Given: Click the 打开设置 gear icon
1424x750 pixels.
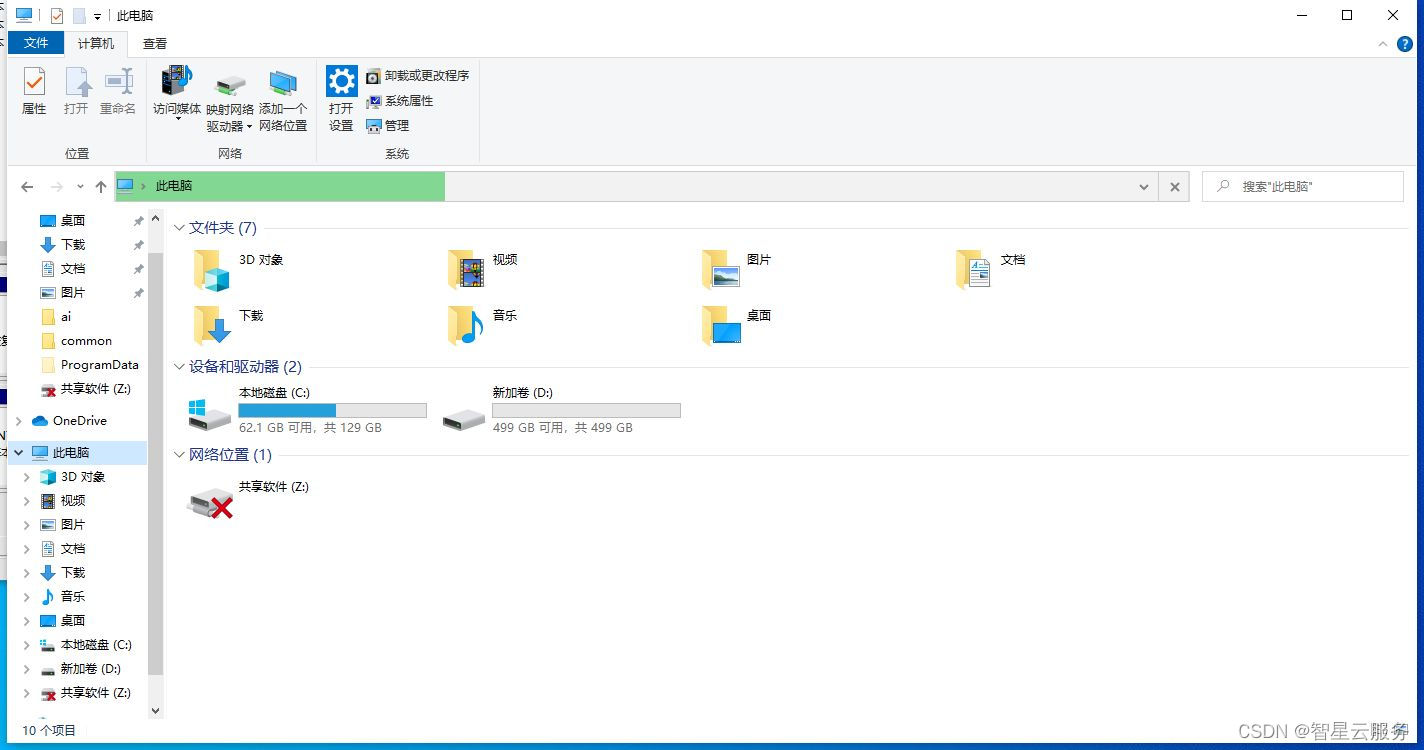Looking at the screenshot, I should point(341,81).
